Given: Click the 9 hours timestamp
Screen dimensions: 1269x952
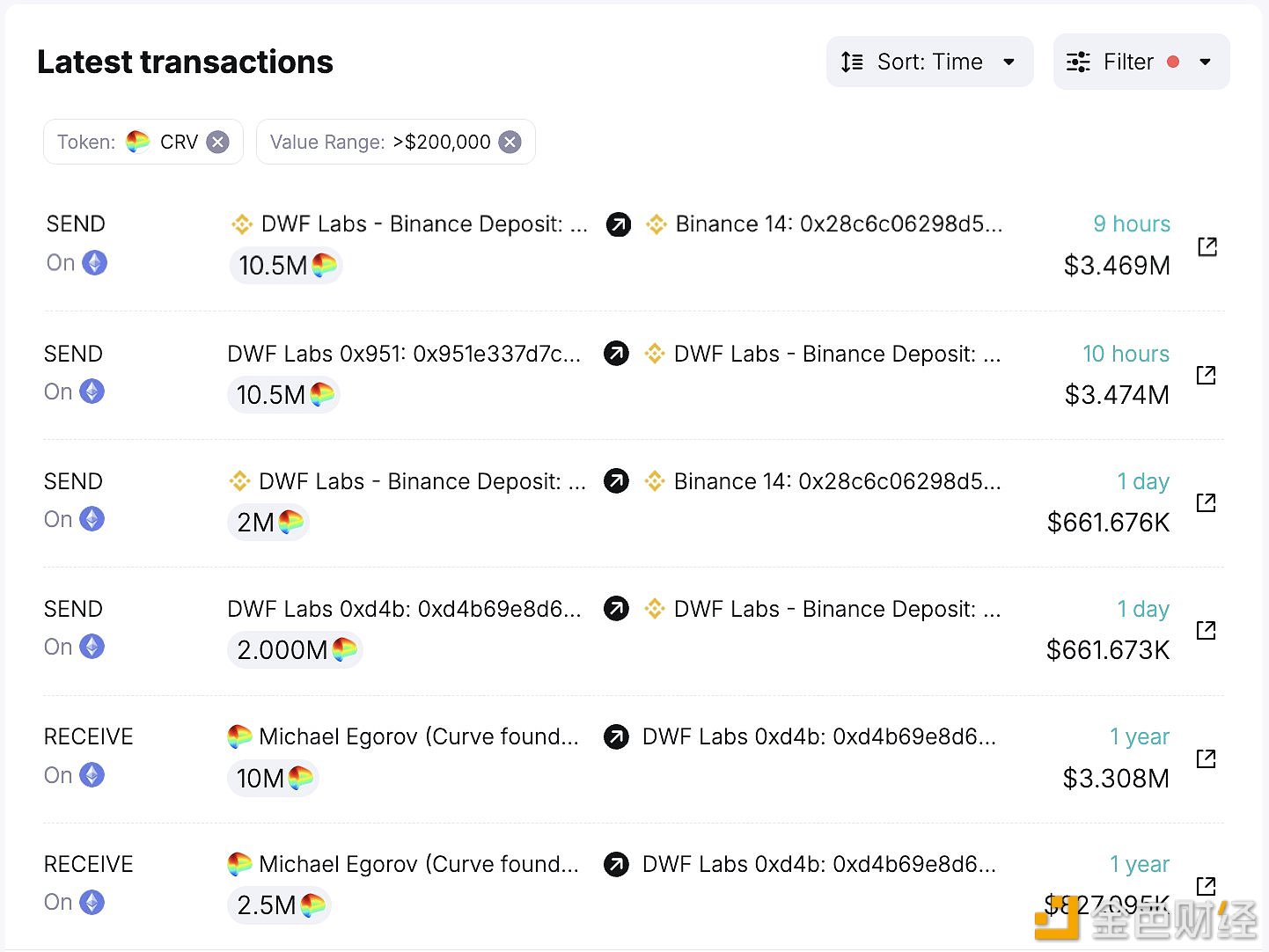Looking at the screenshot, I should (x=1132, y=223).
